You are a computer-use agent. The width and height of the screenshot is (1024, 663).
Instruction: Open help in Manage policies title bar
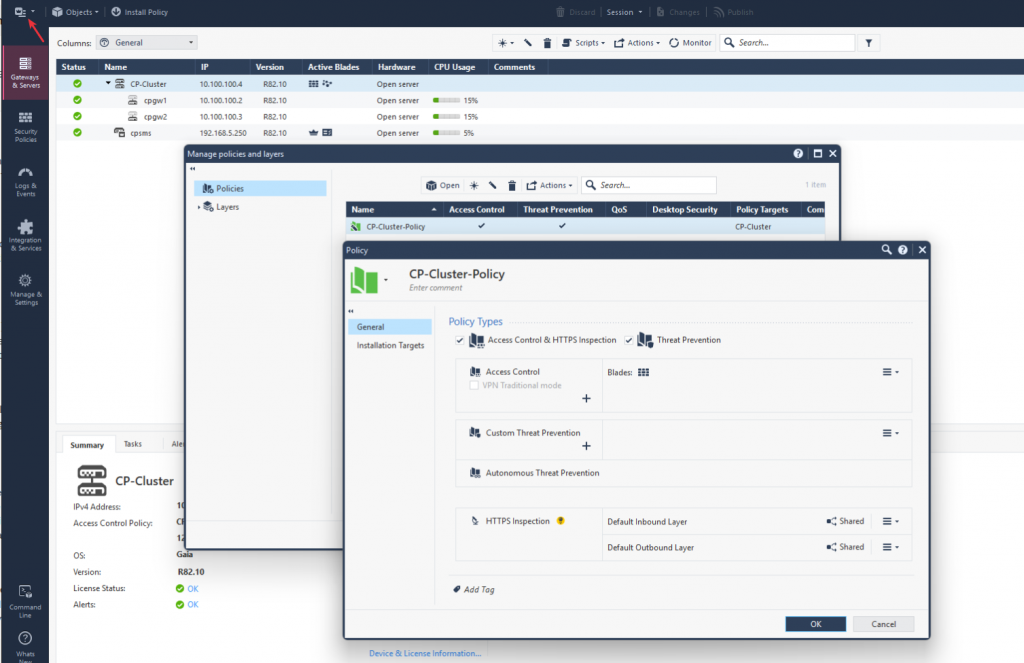pyautogui.click(x=798, y=154)
